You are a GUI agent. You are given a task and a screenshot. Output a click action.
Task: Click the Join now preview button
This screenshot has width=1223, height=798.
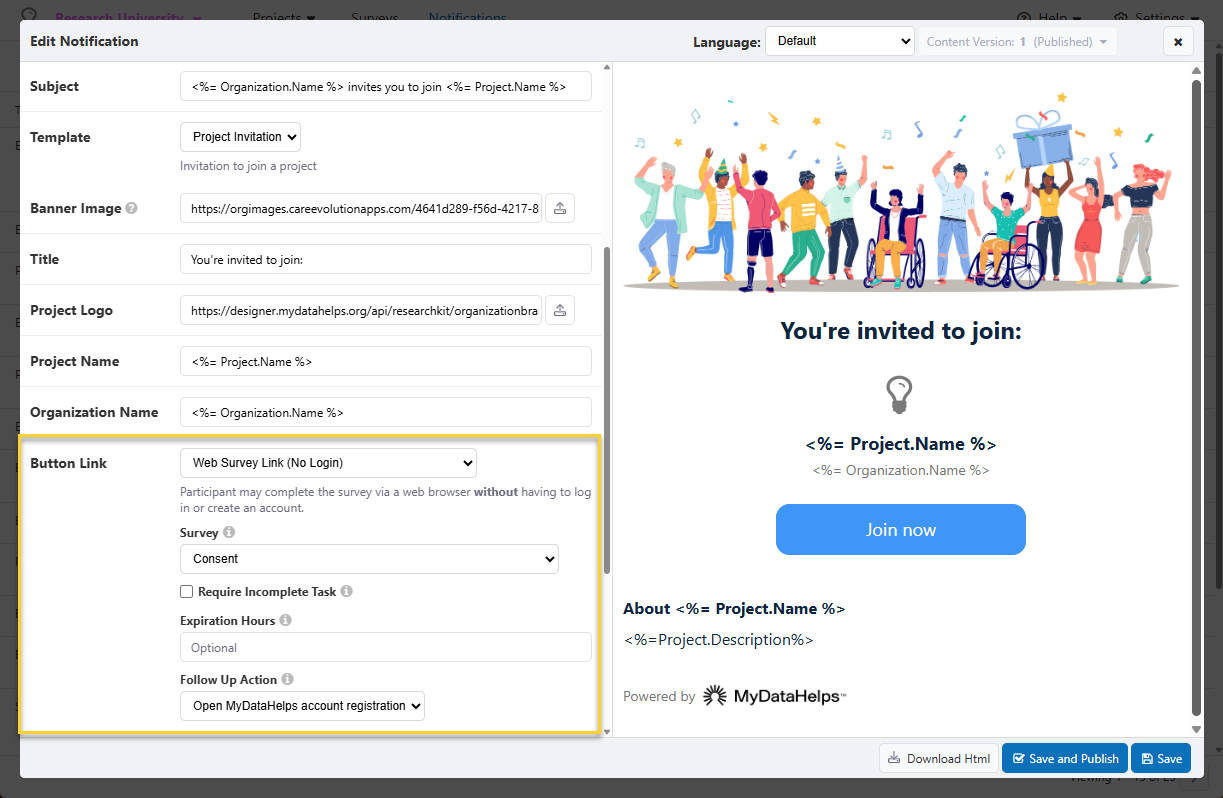point(900,530)
